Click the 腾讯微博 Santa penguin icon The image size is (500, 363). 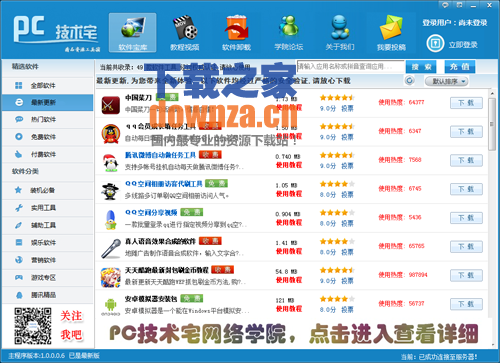click(x=111, y=163)
